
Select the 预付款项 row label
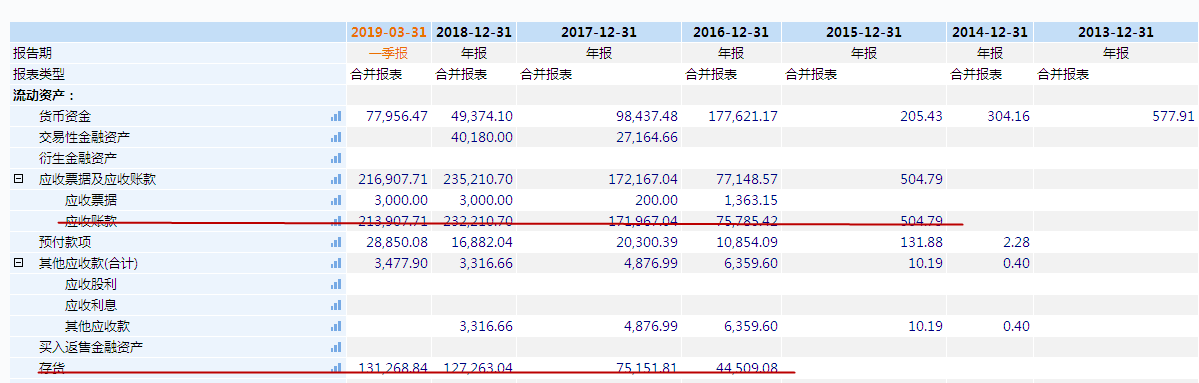(64, 242)
